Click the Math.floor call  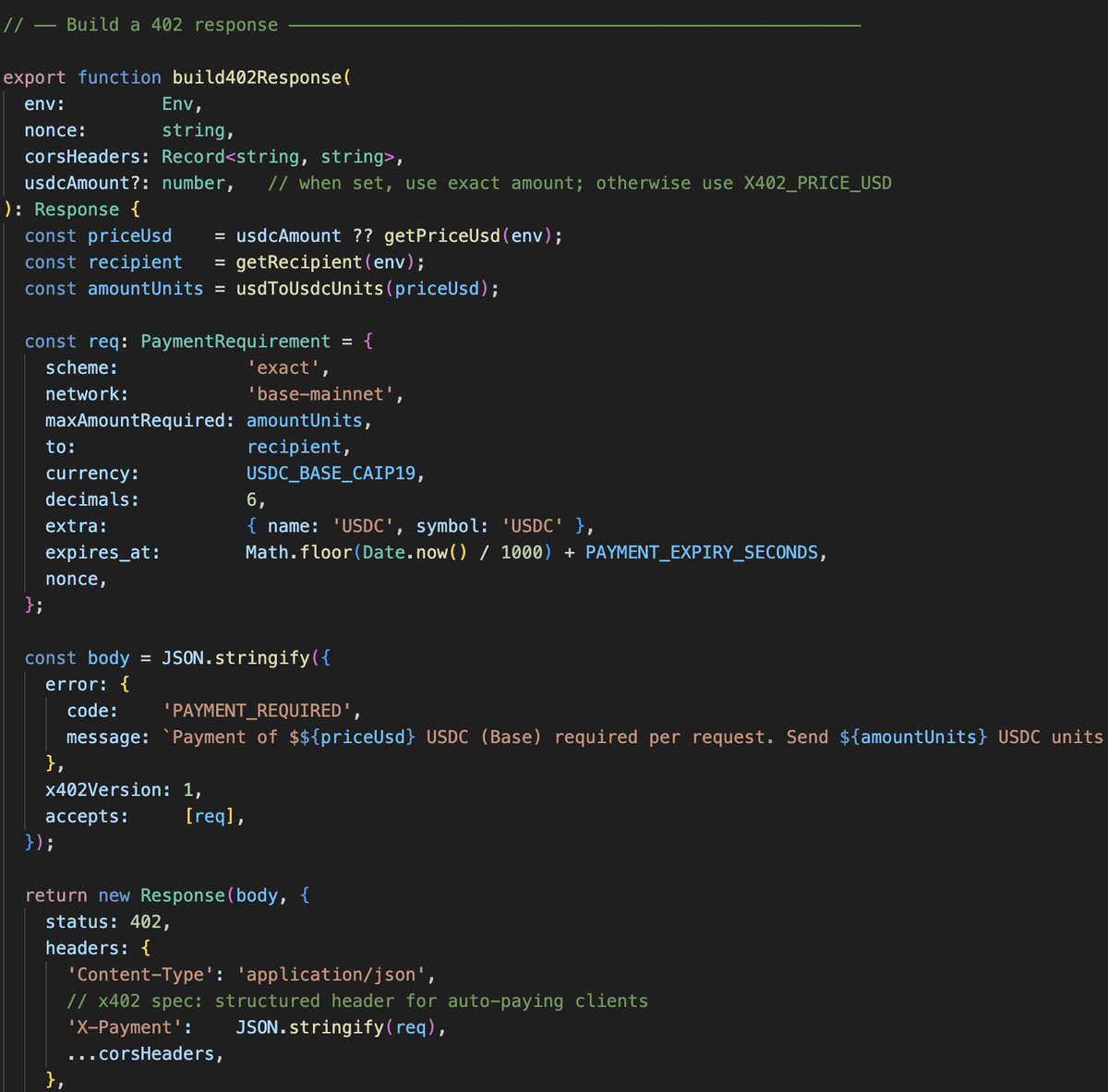(x=399, y=552)
